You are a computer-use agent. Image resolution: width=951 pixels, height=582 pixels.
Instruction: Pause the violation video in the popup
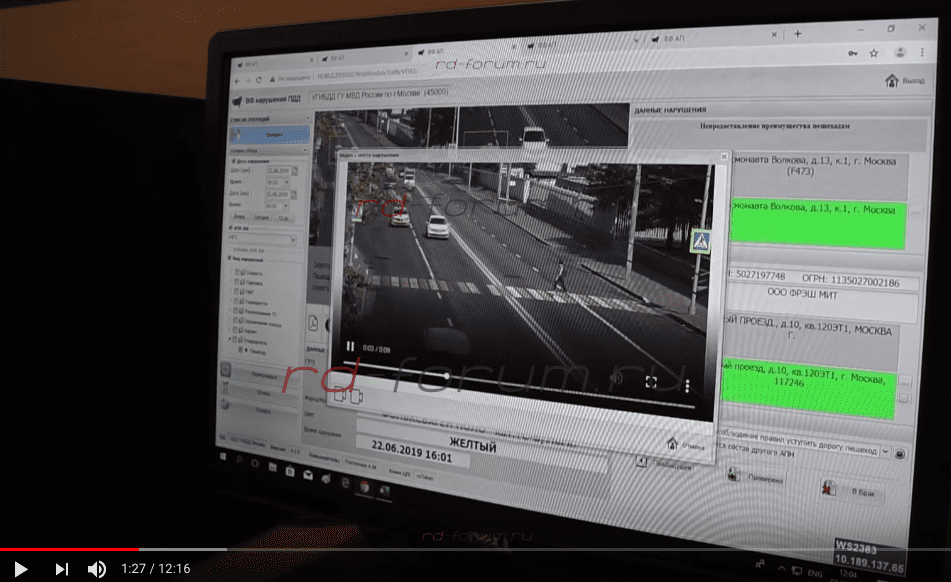[350, 346]
